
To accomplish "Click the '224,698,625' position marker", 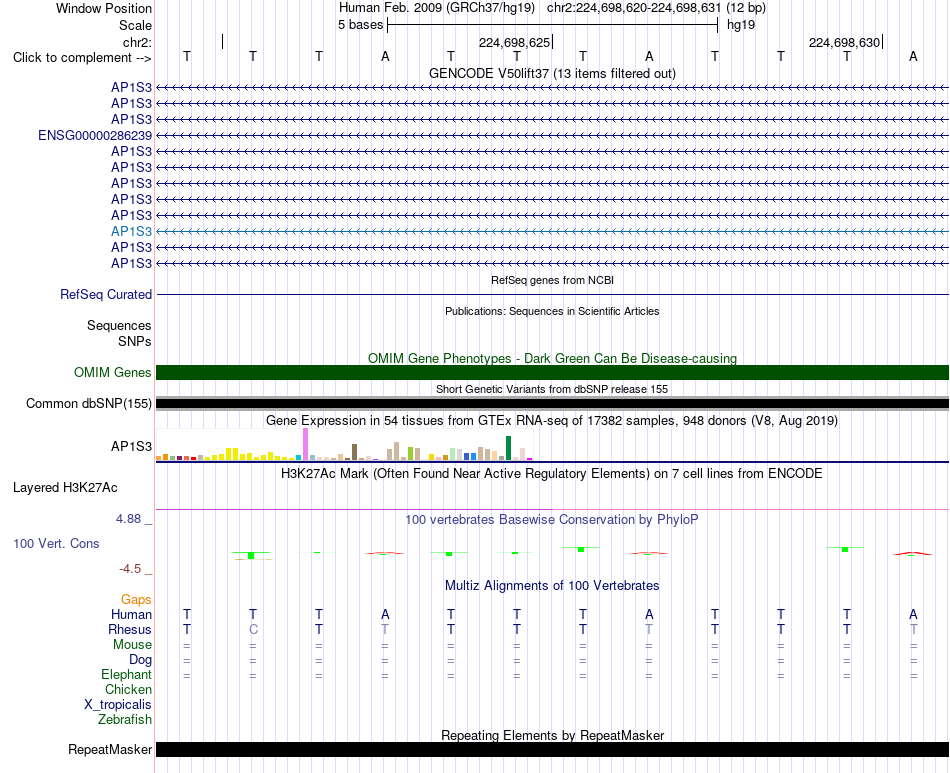I will pyautogui.click(x=514, y=42).
